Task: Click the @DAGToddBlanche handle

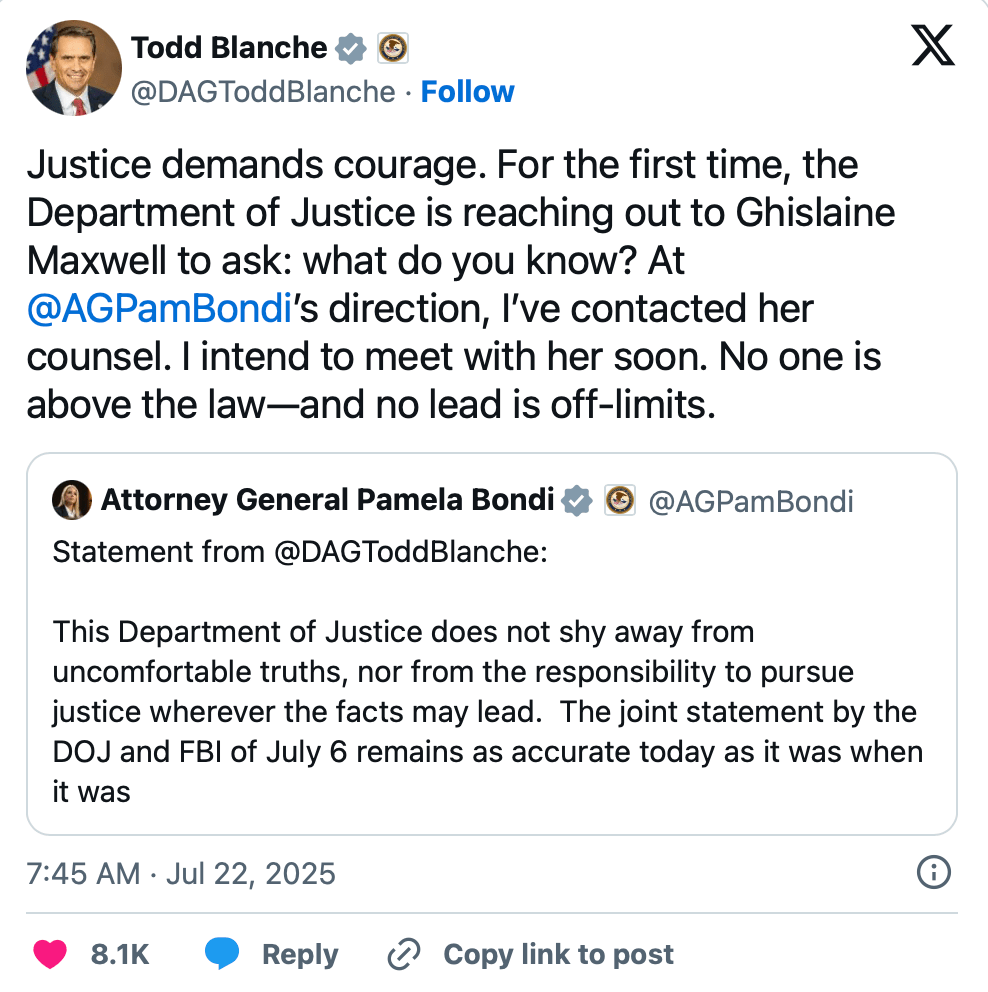Action: point(263,92)
